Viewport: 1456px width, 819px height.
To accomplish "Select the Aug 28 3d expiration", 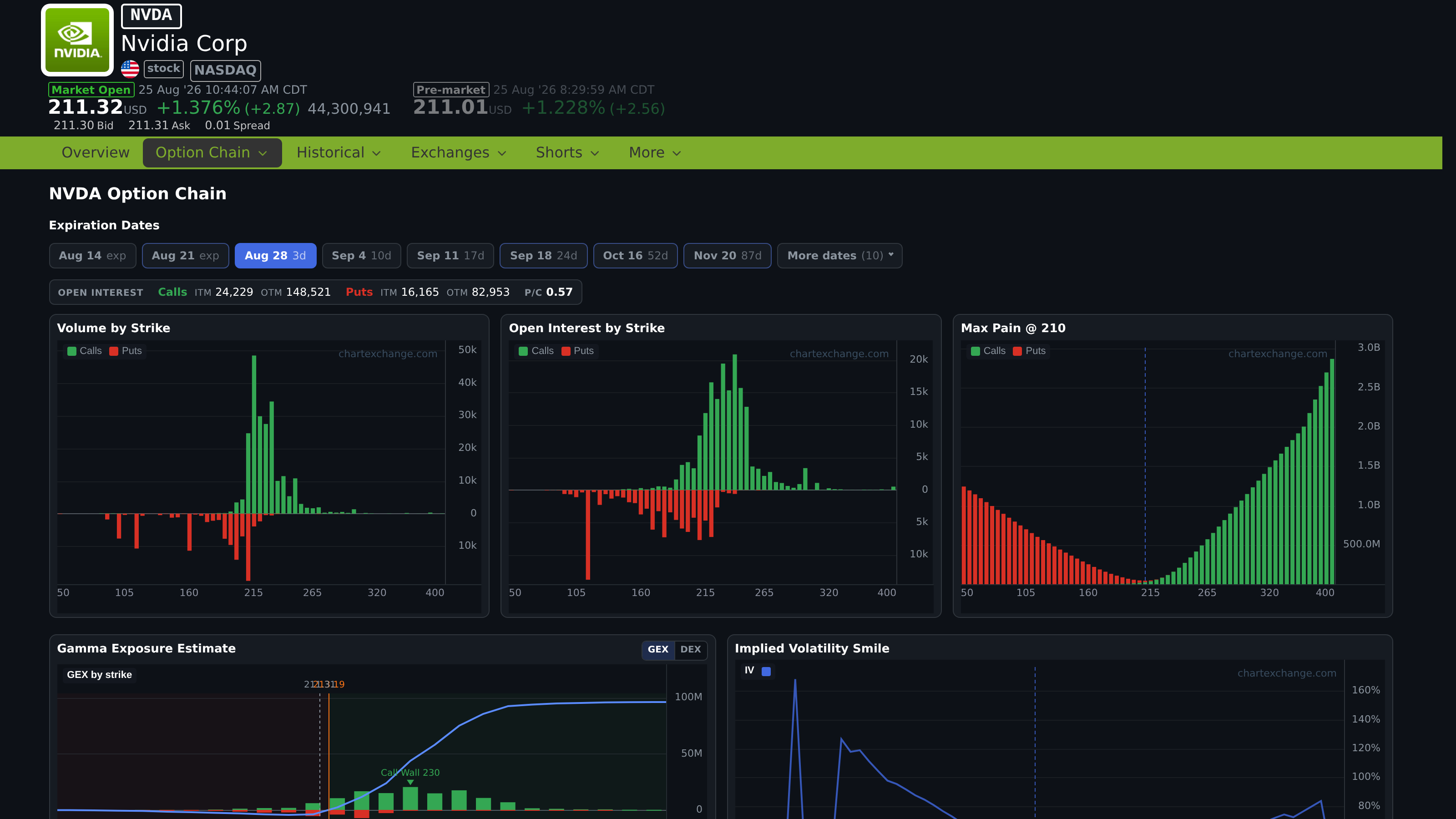I will [x=275, y=255].
